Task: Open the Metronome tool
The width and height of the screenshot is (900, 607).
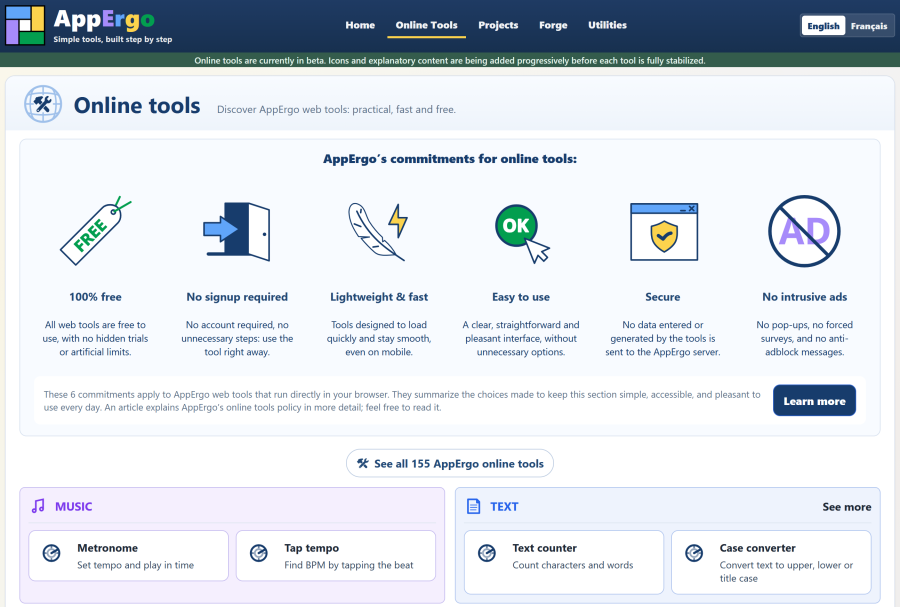Action: [x=129, y=555]
